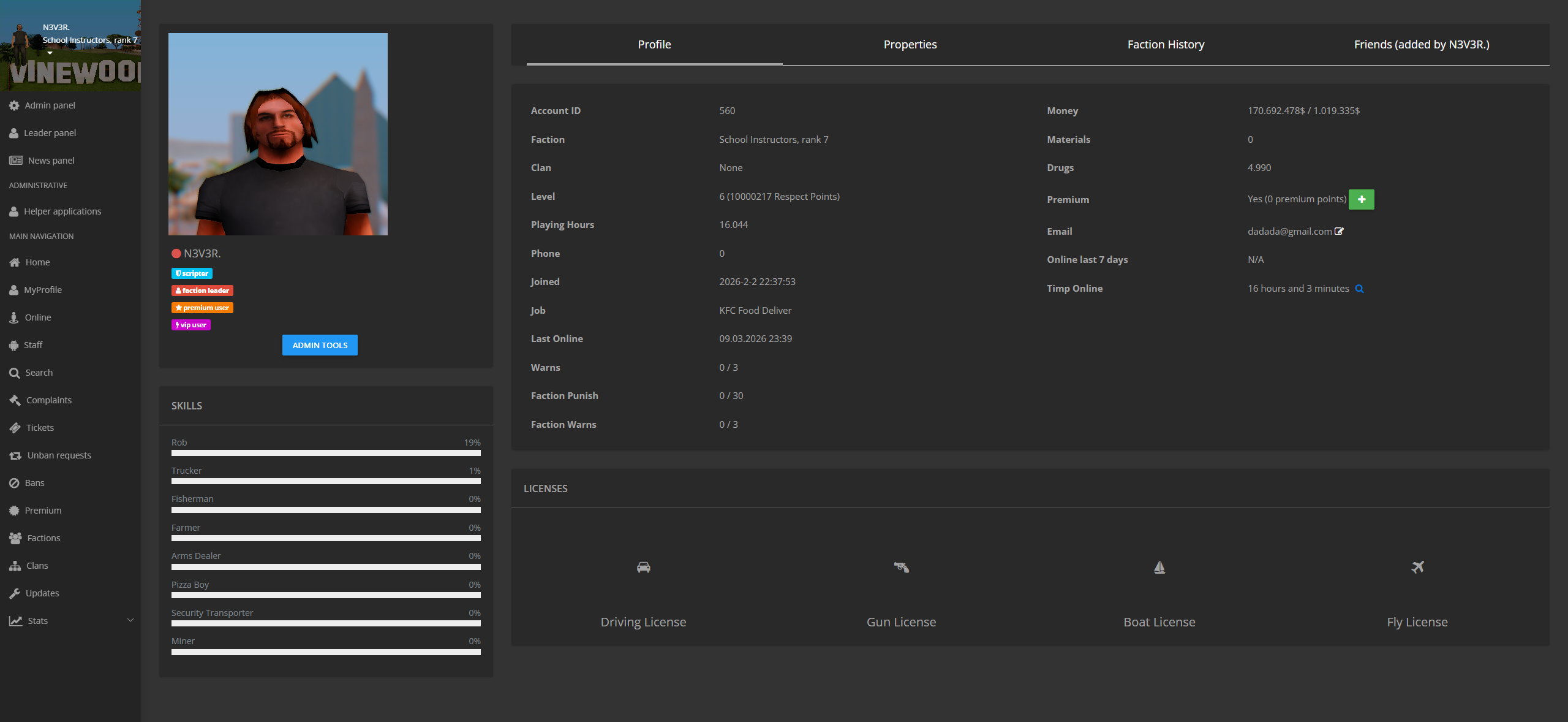Open the Friends (added by N3V3R.) tab
The width and height of the screenshot is (1568, 722).
coord(1421,45)
